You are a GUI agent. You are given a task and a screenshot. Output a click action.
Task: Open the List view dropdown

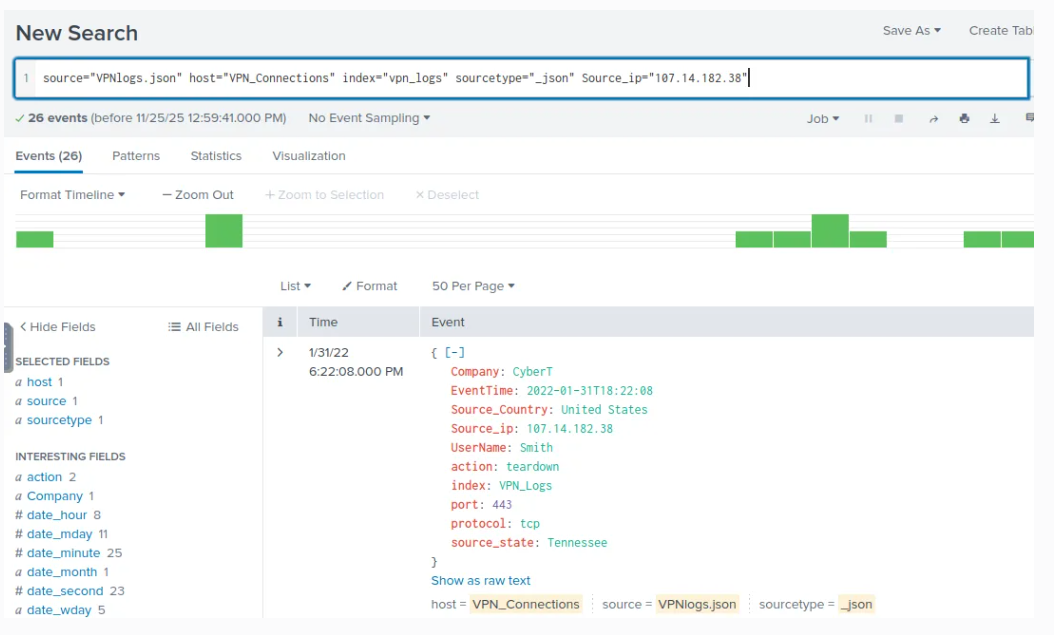pos(295,286)
